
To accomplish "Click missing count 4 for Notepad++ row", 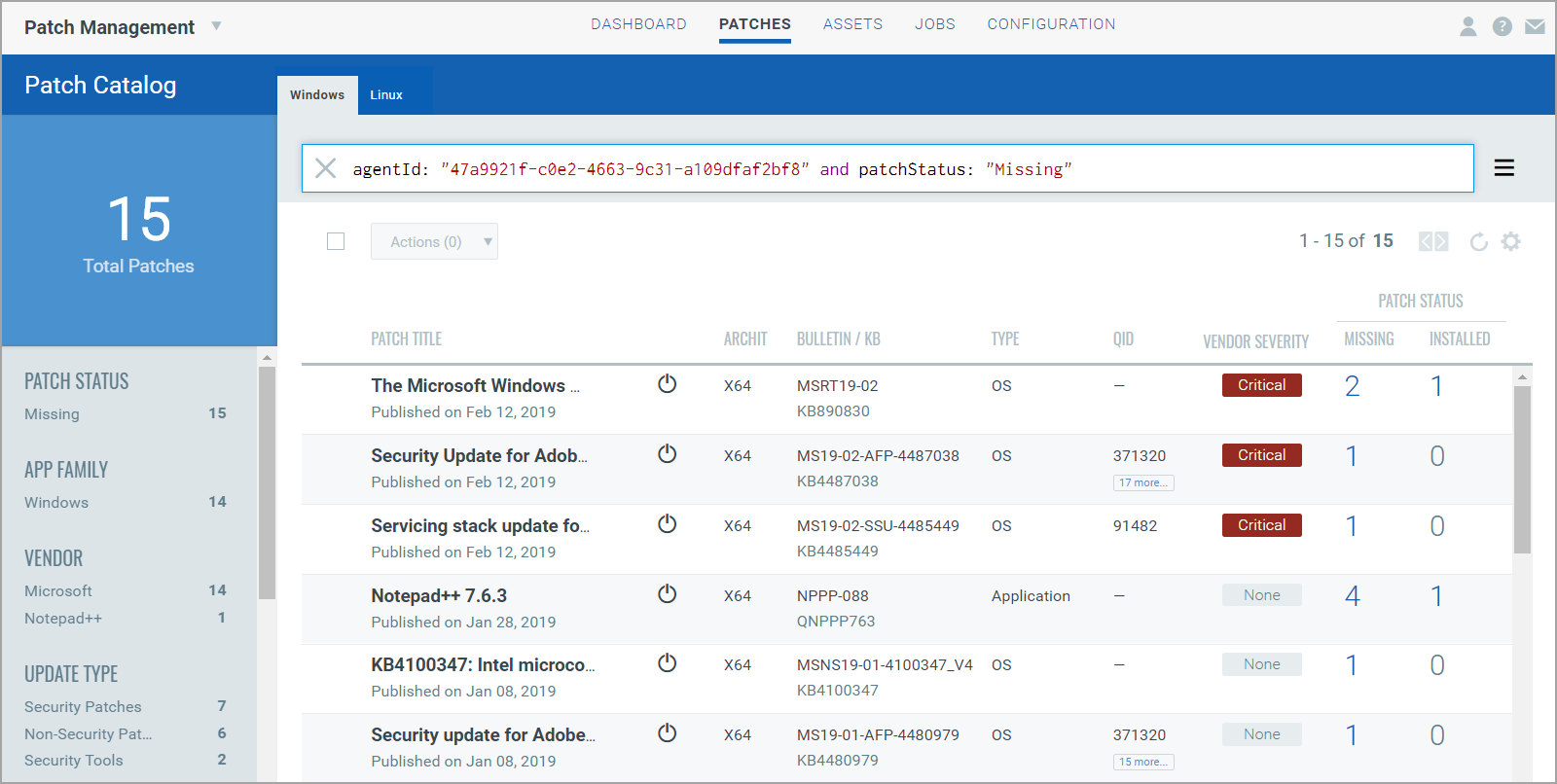I will pyautogui.click(x=1353, y=596).
